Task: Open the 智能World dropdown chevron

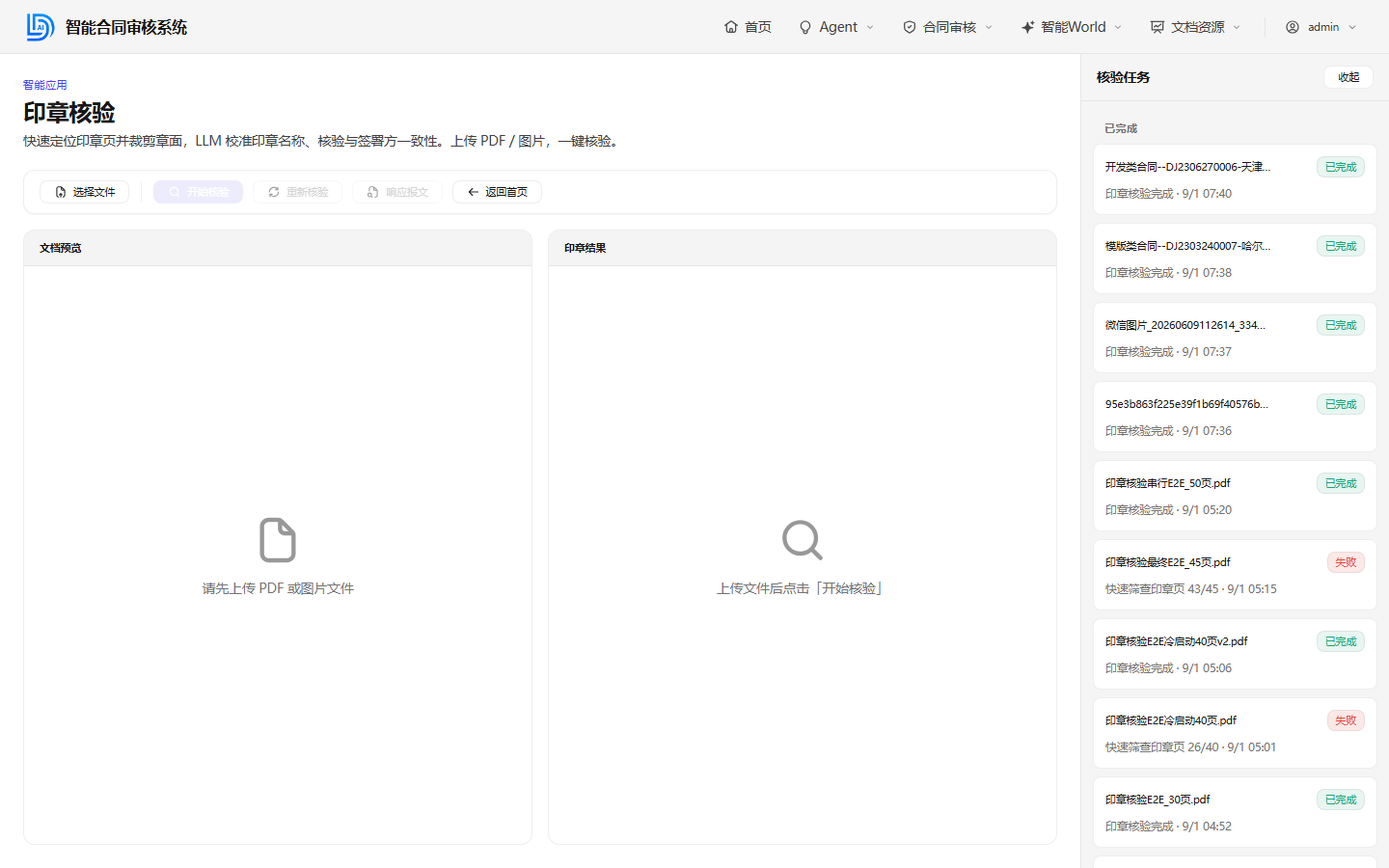Action: 1118,27
